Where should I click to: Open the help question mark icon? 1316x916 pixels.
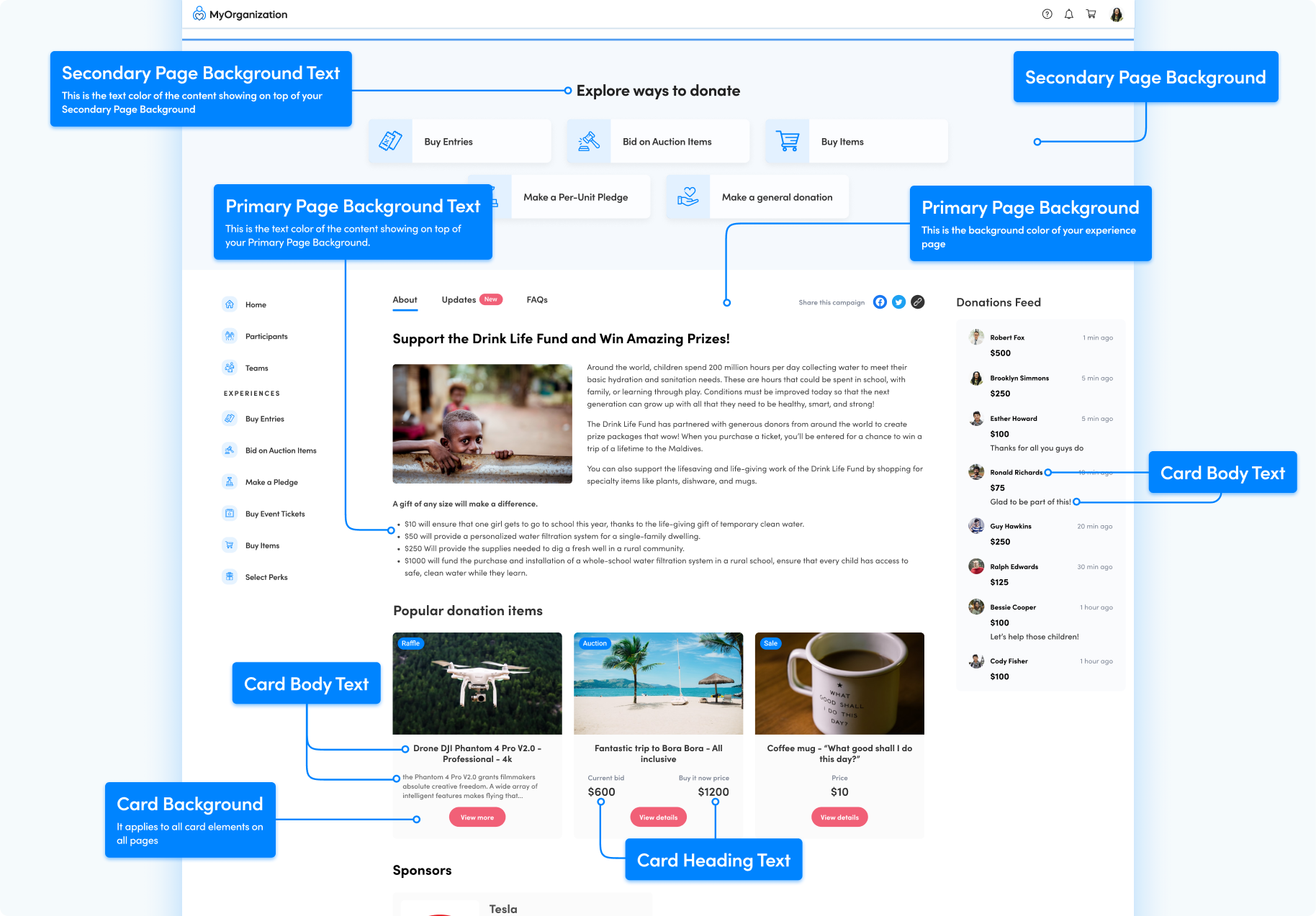click(1047, 14)
